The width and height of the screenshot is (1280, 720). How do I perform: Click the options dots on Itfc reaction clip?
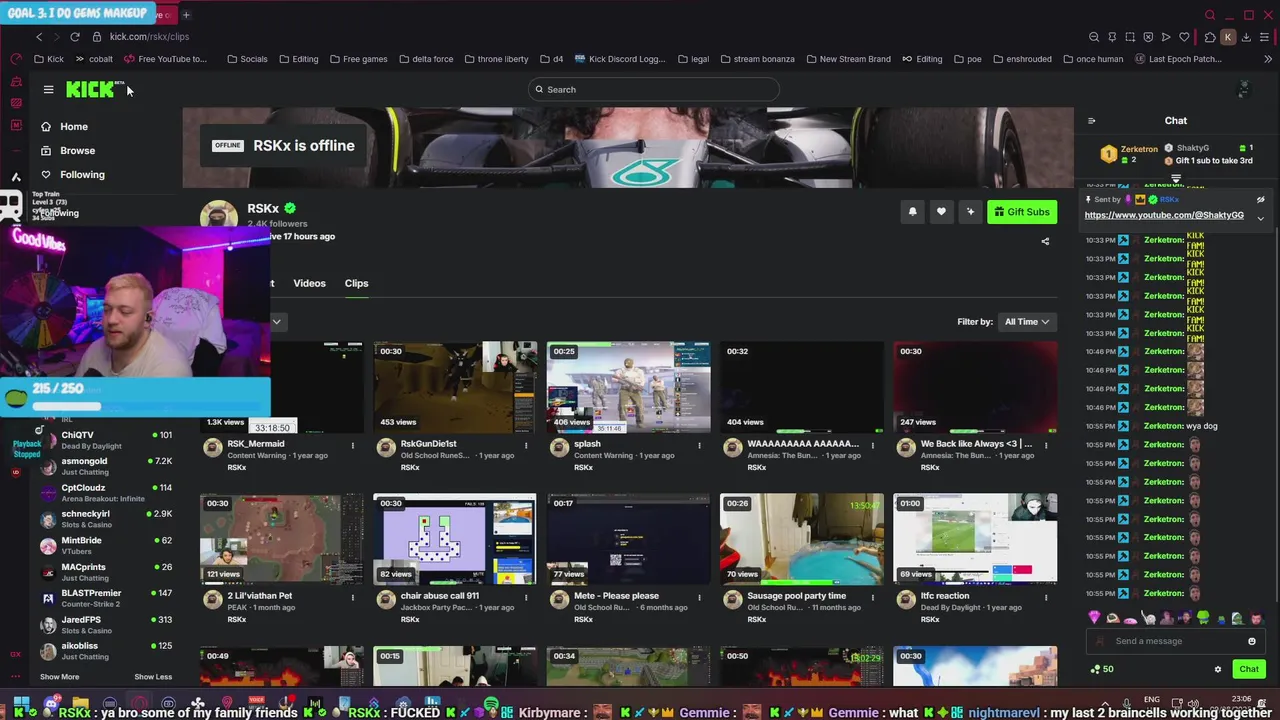coord(1046,597)
